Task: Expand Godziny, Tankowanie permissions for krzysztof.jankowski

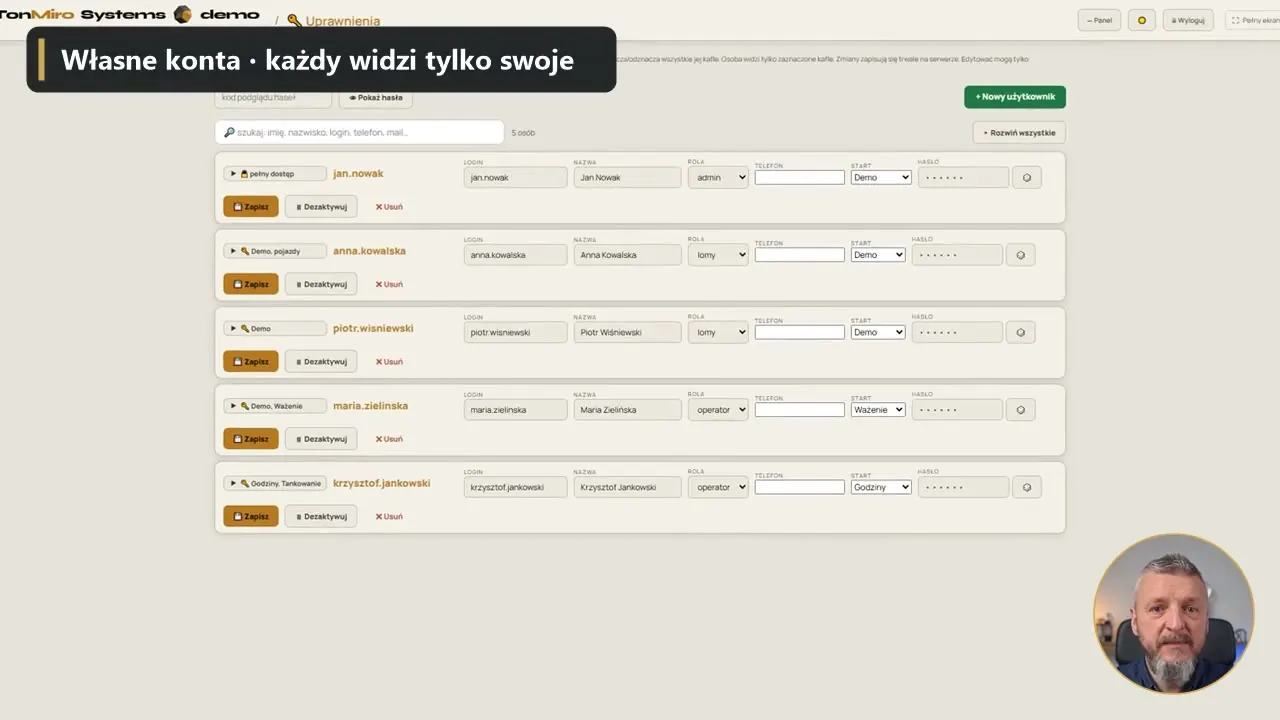Action: (x=275, y=483)
